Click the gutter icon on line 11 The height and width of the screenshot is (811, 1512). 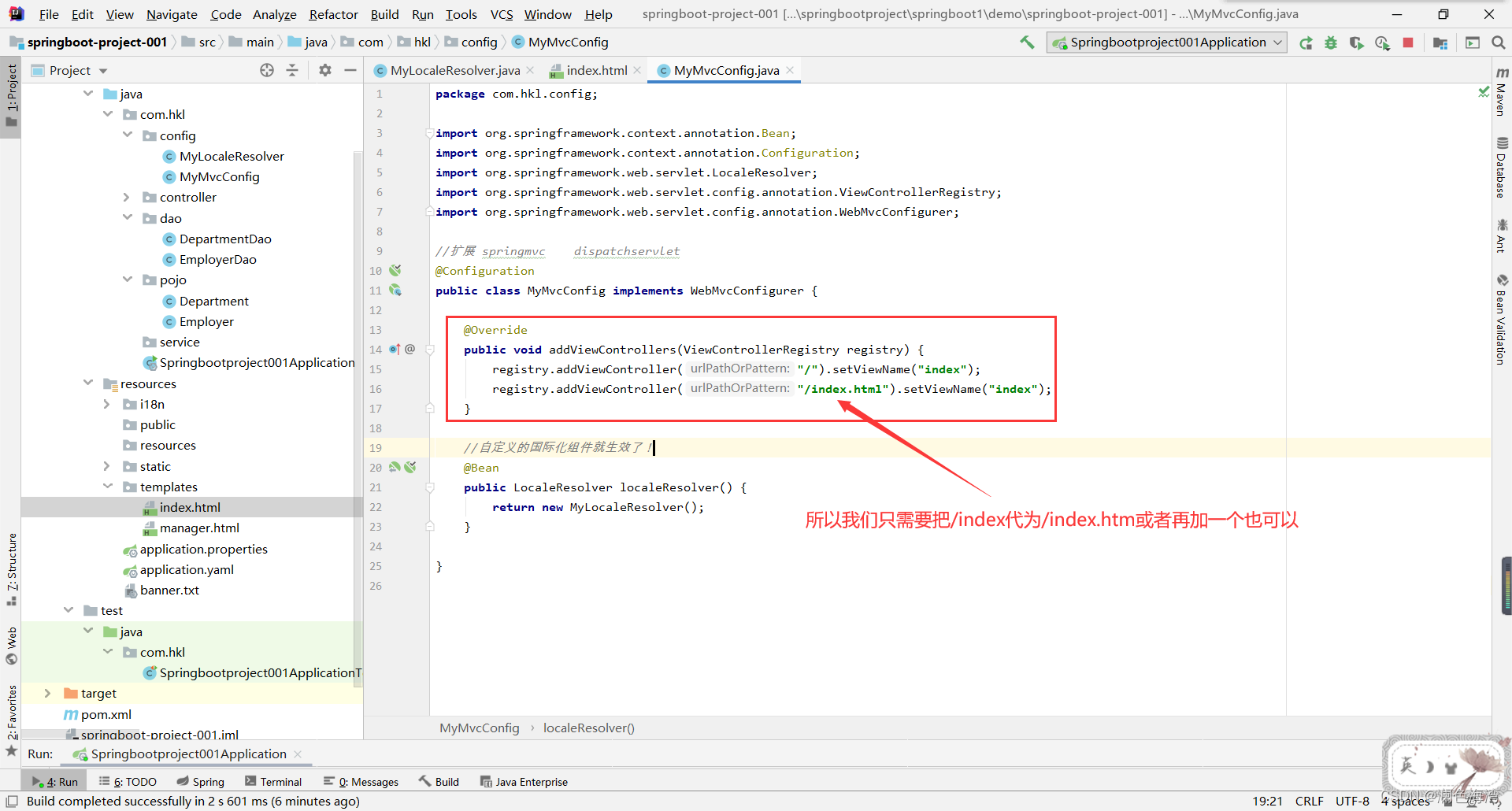395,291
